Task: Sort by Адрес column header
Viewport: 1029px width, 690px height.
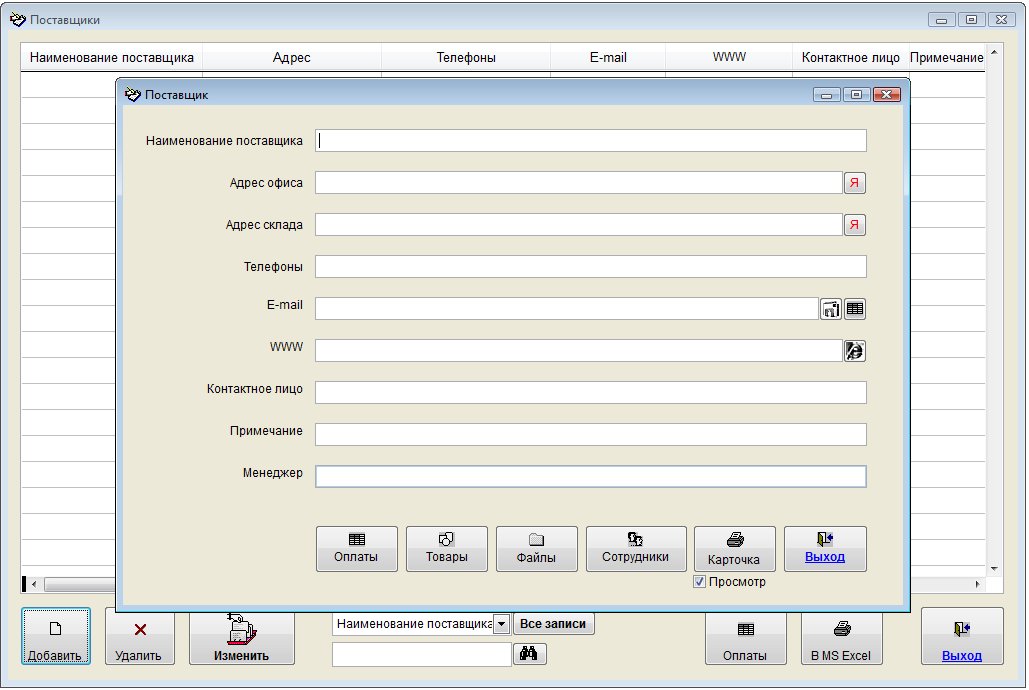Action: [291, 58]
